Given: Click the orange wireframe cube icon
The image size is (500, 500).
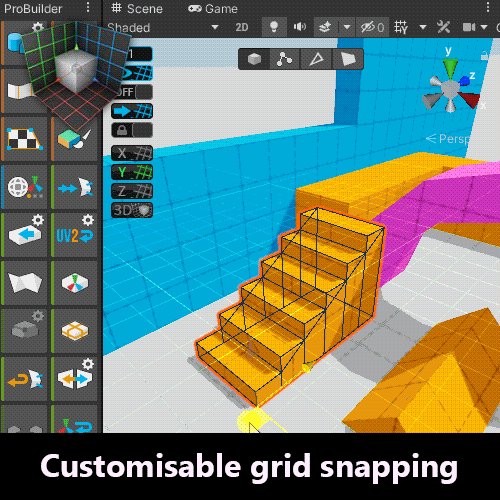Looking at the screenshot, I should 75,331.
